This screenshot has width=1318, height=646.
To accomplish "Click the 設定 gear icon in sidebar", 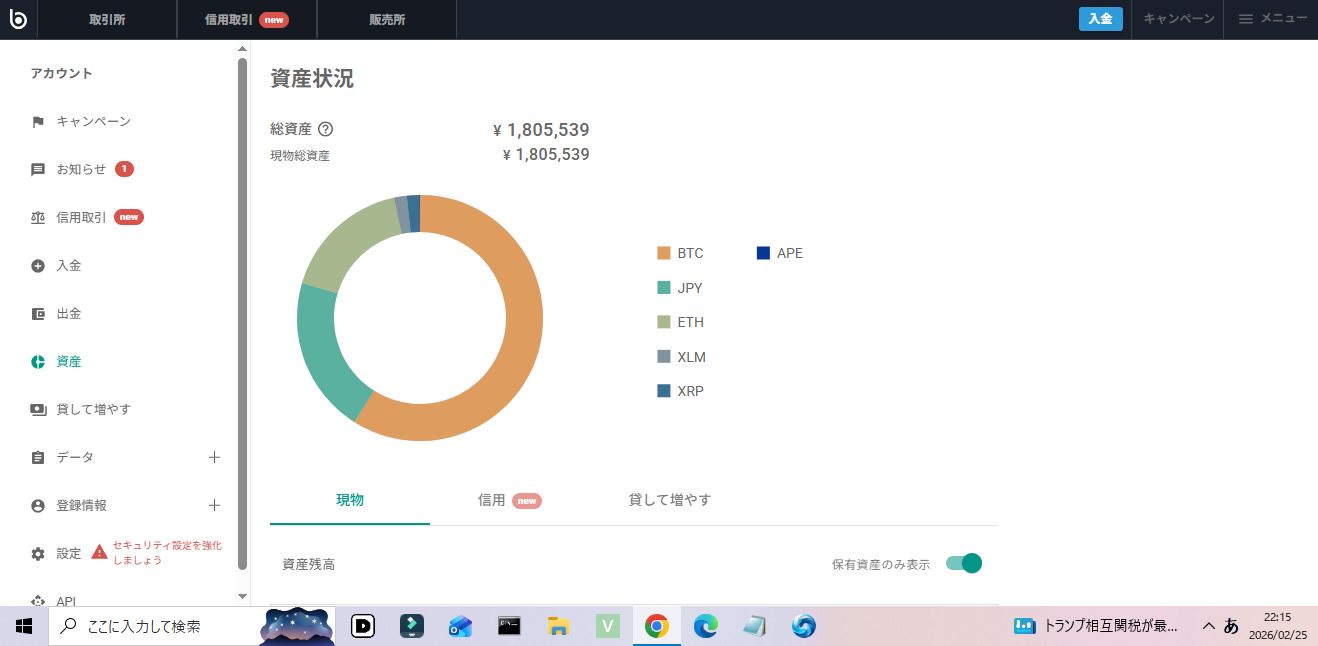I will click(38, 554).
